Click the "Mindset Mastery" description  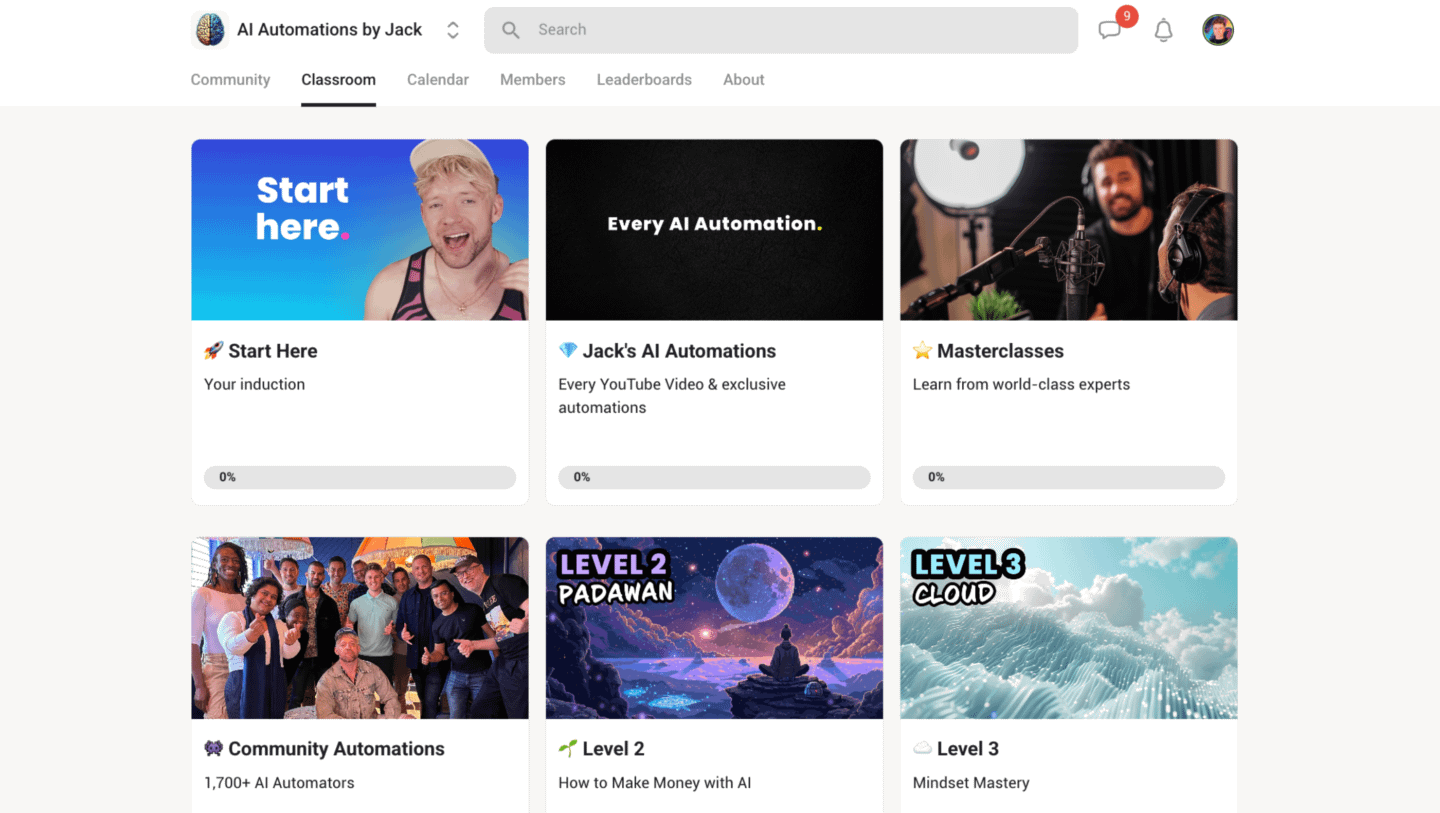click(971, 783)
